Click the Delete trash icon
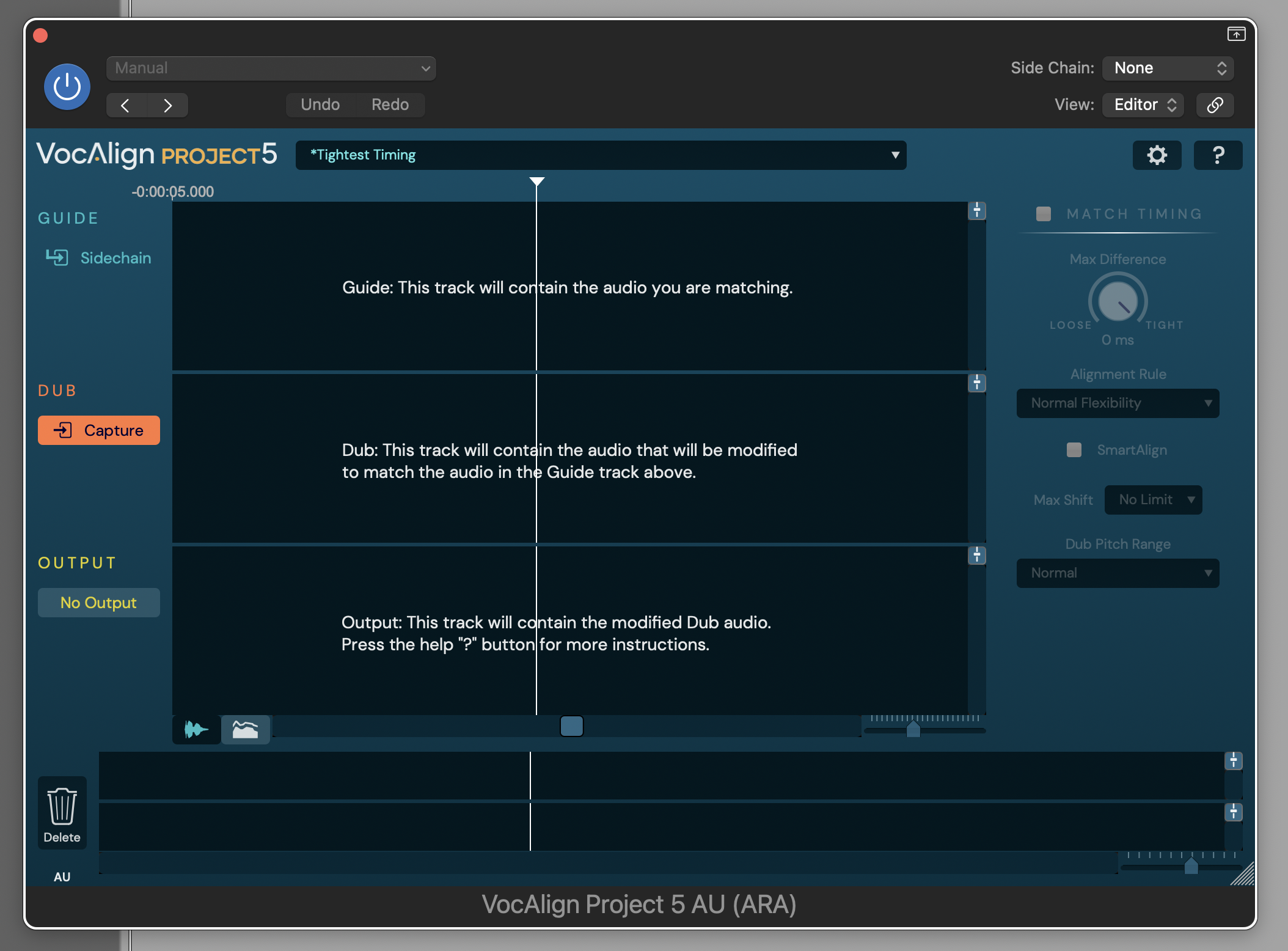Viewport: 1288px width, 951px height. (62, 807)
